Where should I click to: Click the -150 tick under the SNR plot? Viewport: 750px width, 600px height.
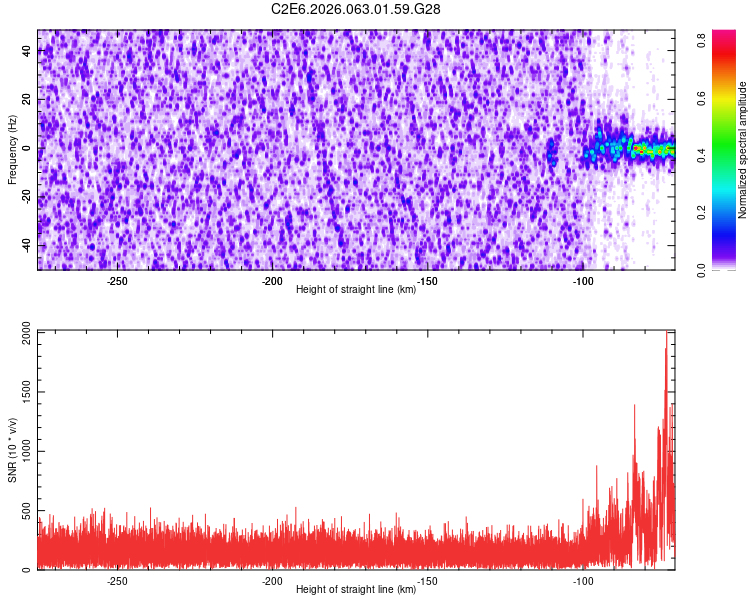point(427,580)
